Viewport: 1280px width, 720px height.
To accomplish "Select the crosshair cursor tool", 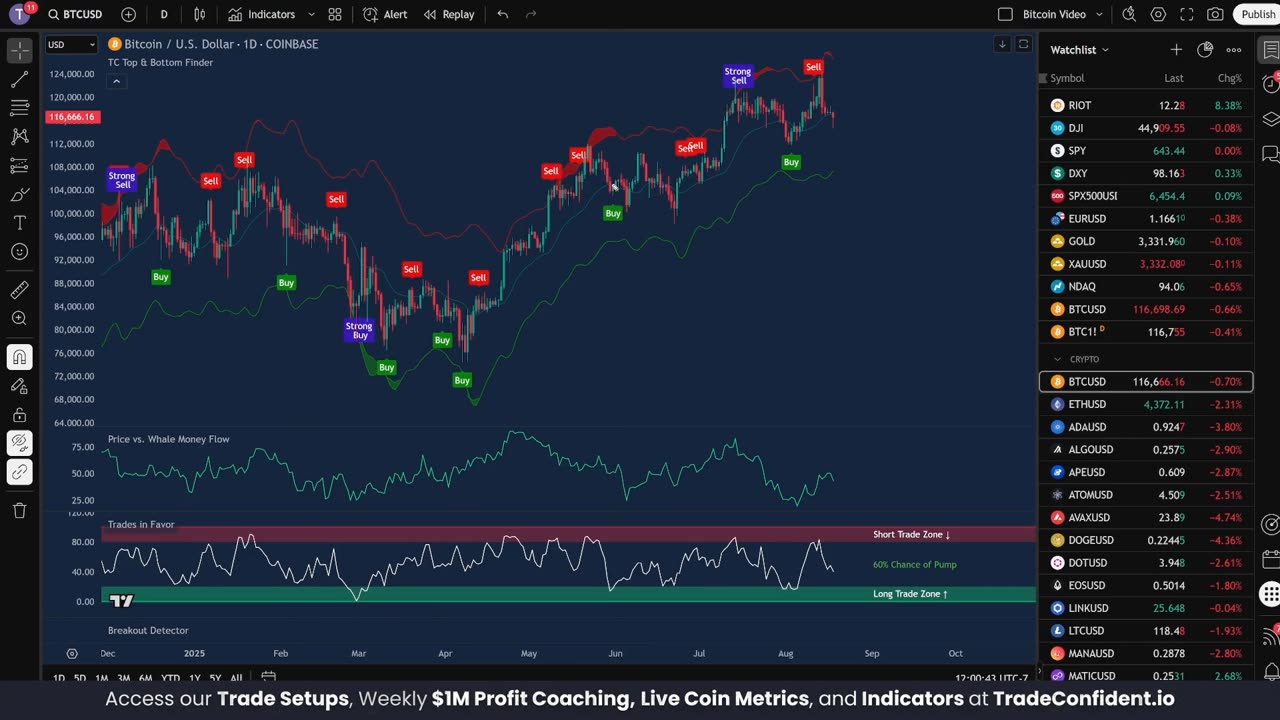I will pos(19,50).
